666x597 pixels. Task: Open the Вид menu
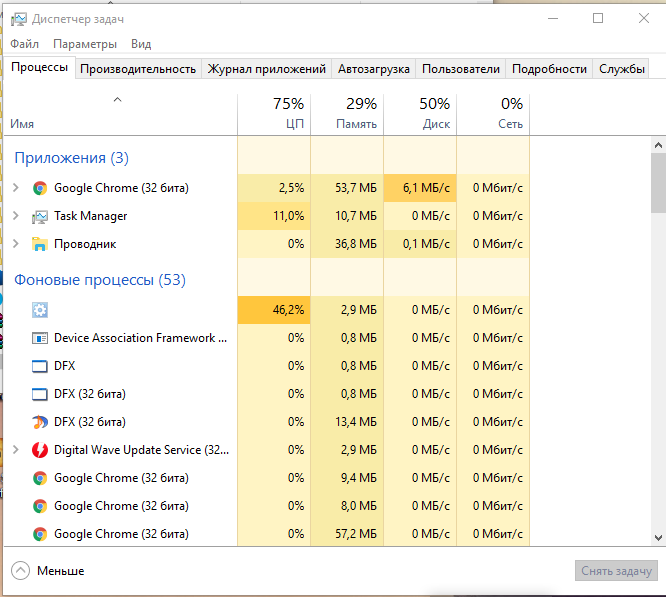141,44
